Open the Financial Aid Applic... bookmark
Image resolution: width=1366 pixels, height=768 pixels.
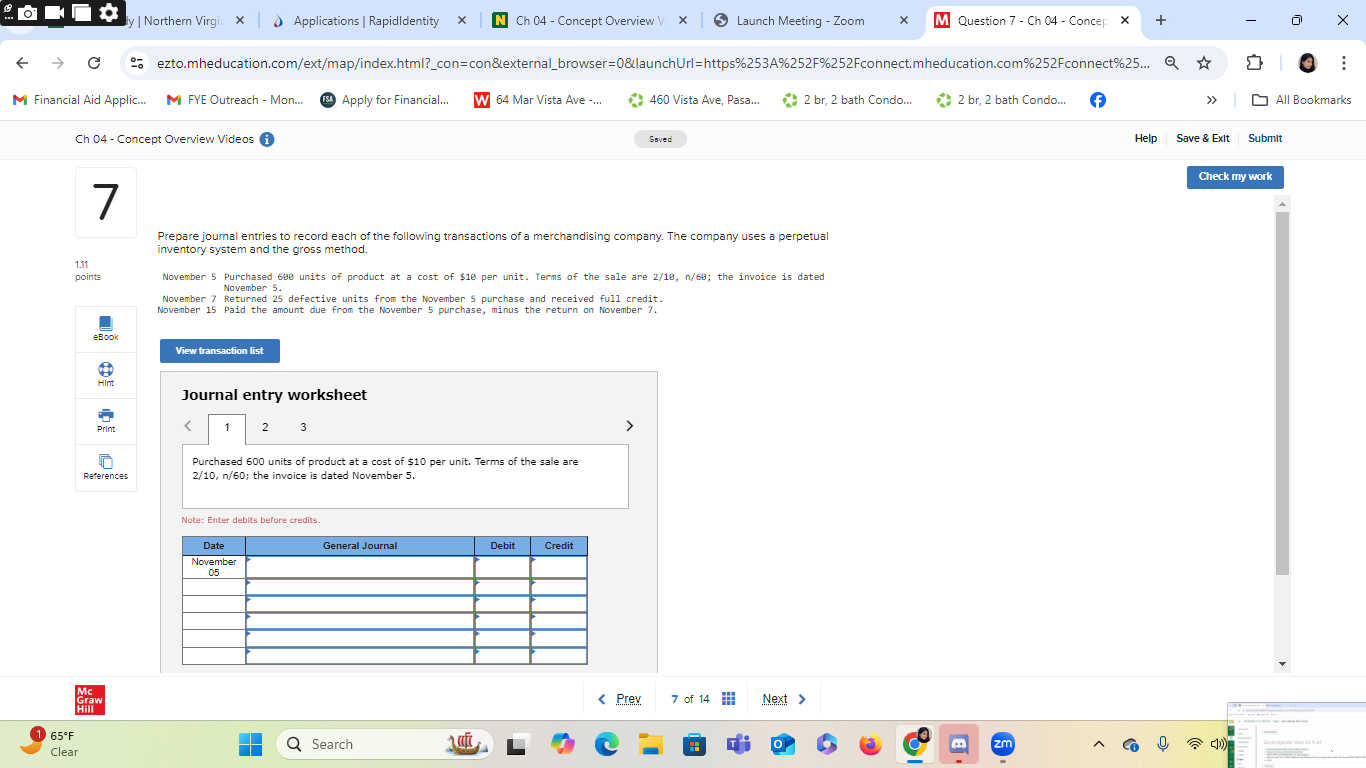[80, 100]
